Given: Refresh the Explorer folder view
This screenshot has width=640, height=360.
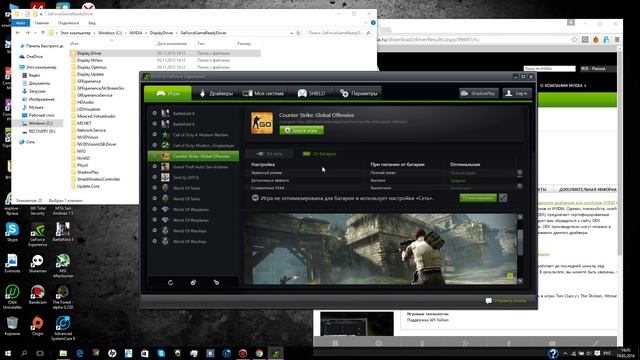Looking at the screenshot, I should pos(298,33).
